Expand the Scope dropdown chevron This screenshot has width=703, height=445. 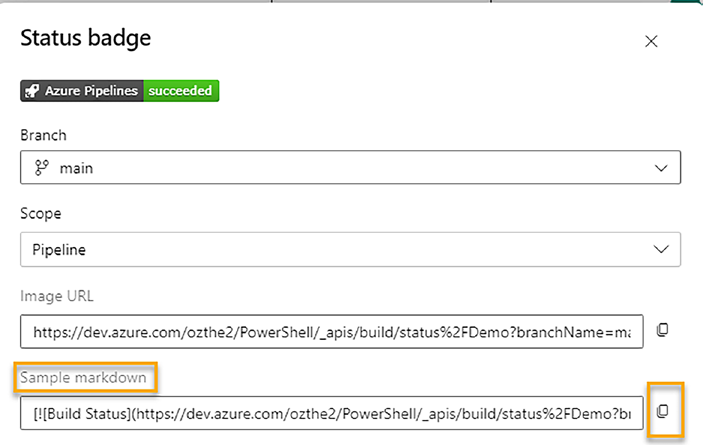coord(661,249)
